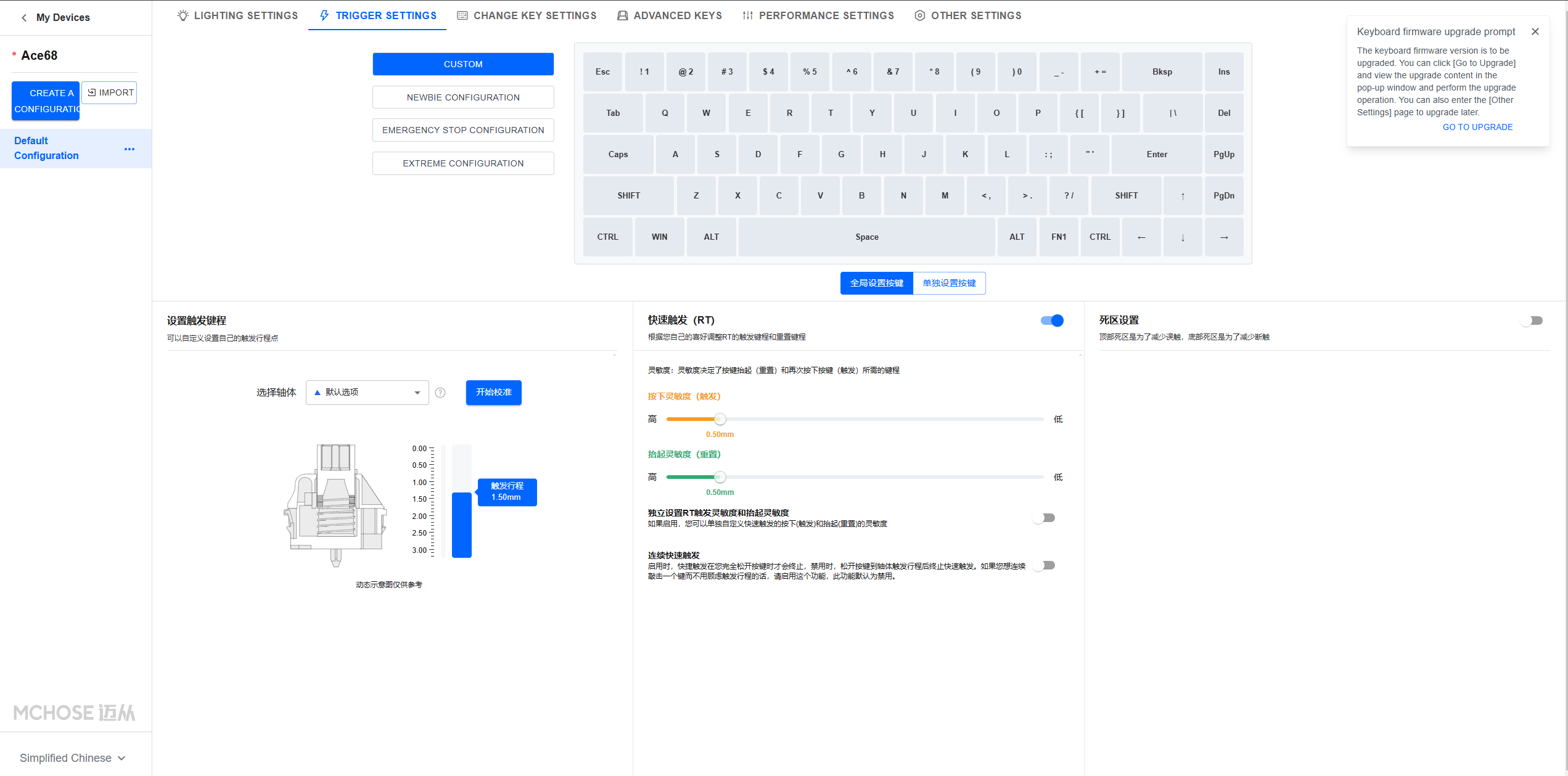Screen dimensions: 1568x776
Task: Open the Advanced Keys tab
Action: (670, 15)
